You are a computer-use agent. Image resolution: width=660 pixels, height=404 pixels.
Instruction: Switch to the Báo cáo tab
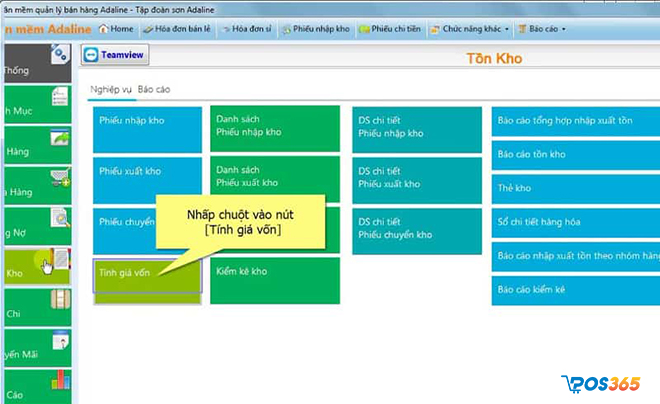tap(154, 89)
